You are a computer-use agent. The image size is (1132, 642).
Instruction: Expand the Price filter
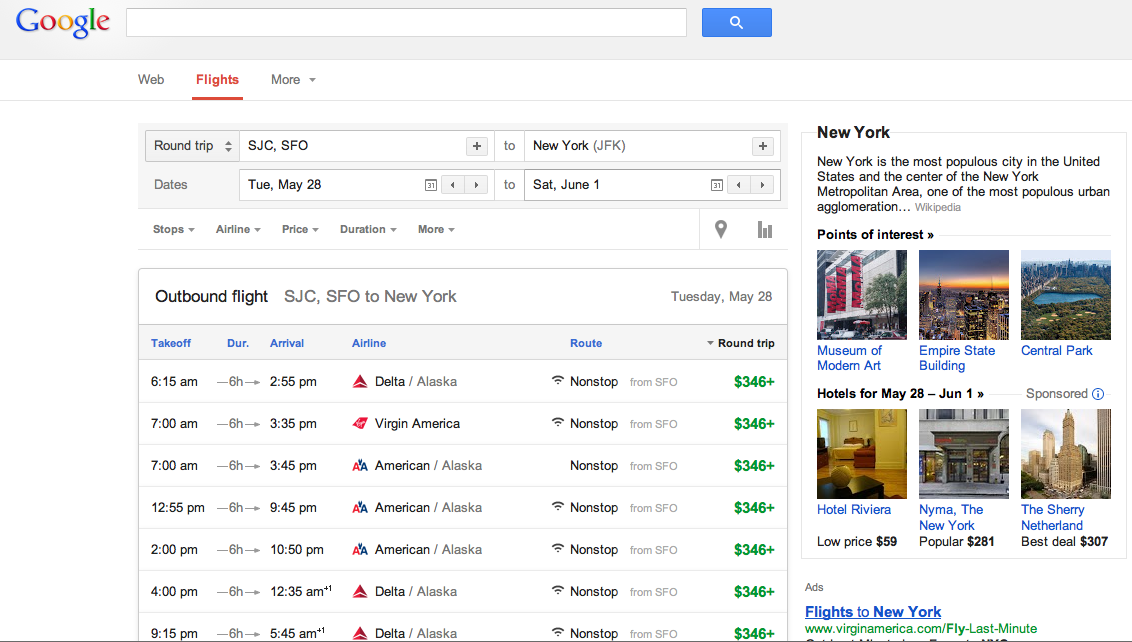point(300,230)
